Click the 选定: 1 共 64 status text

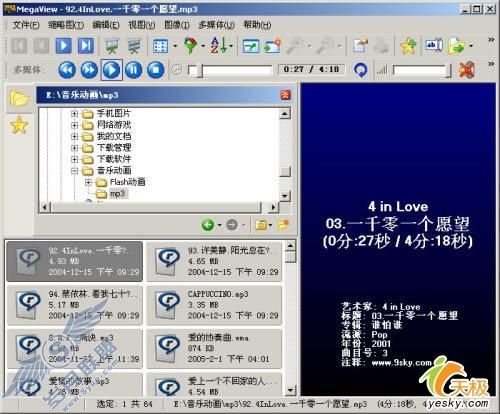point(124,404)
